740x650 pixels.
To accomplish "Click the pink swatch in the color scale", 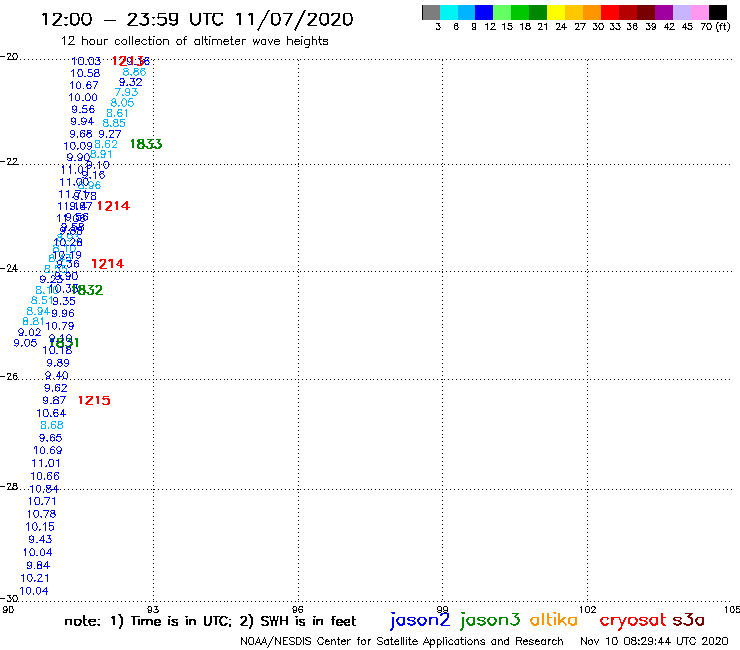I will [700, 12].
